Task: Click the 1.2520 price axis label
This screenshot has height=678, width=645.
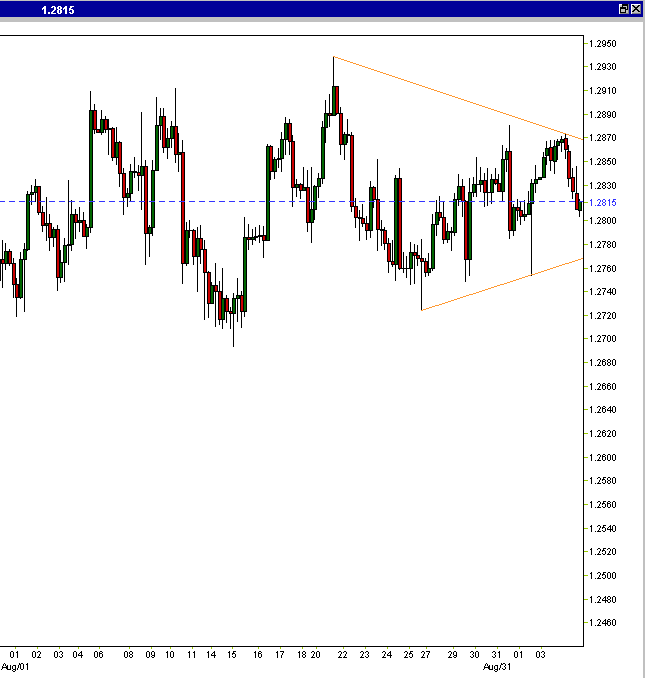Action: pyautogui.click(x=603, y=552)
